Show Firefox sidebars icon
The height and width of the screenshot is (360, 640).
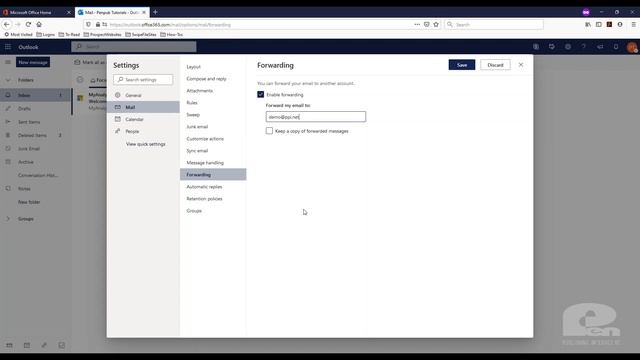(598, 24)
